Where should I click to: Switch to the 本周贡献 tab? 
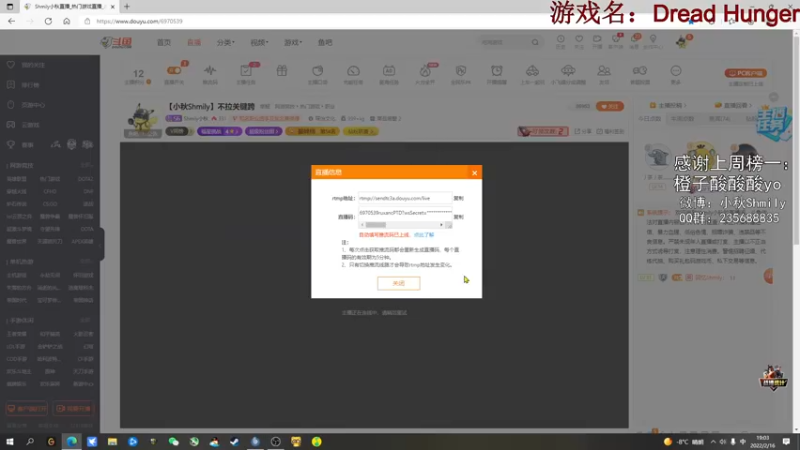tap(682, 118)
